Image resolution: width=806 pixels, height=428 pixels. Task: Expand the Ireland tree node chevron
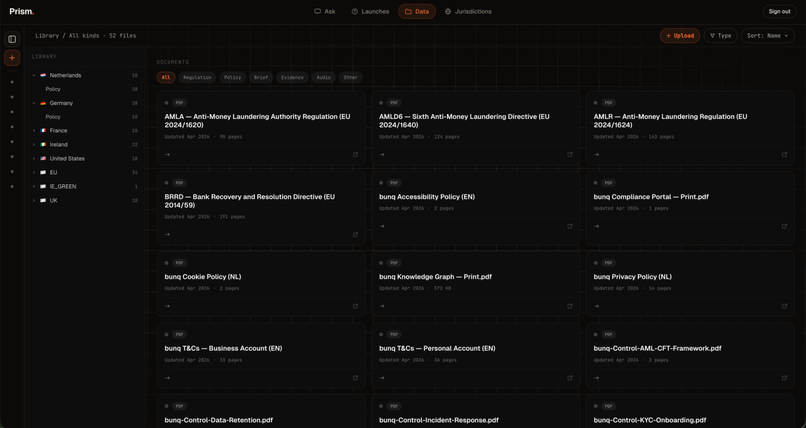[34, 145]
